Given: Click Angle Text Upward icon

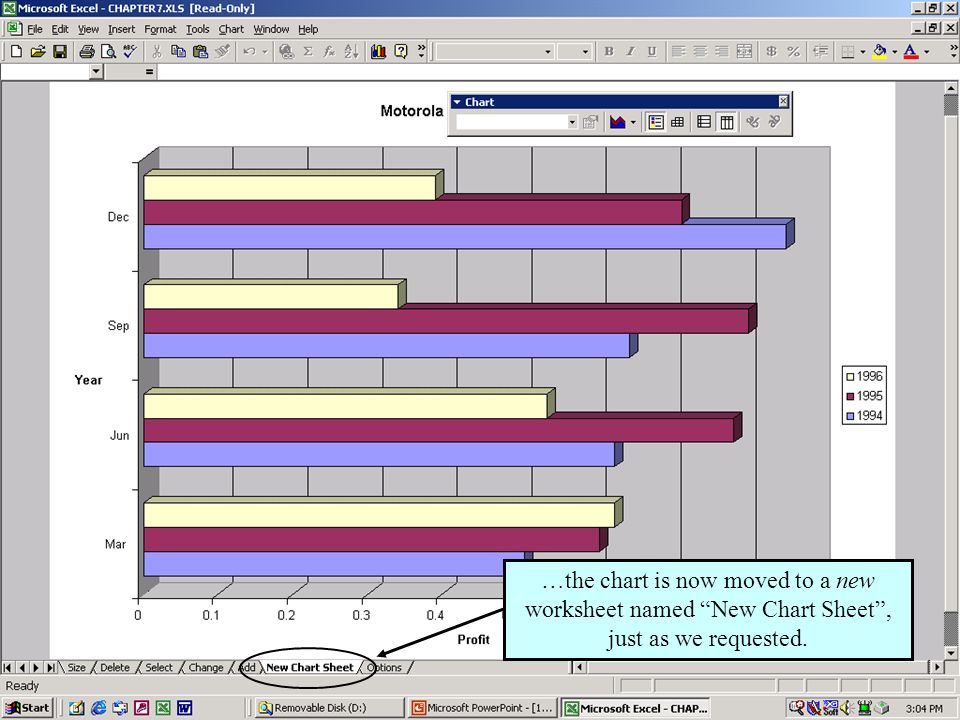Looking at the screenshot, I should pos(774,122).
